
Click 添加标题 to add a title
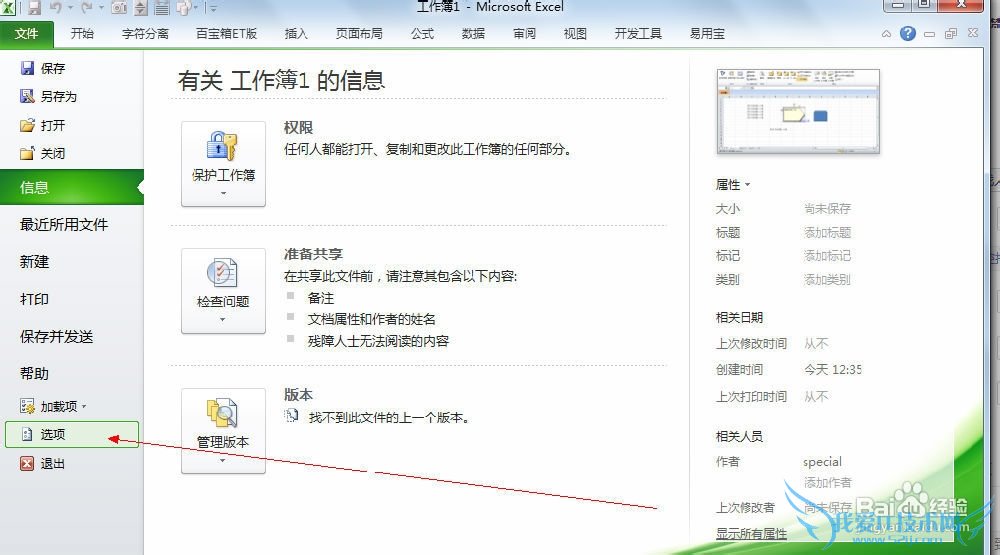pos(827,232)
